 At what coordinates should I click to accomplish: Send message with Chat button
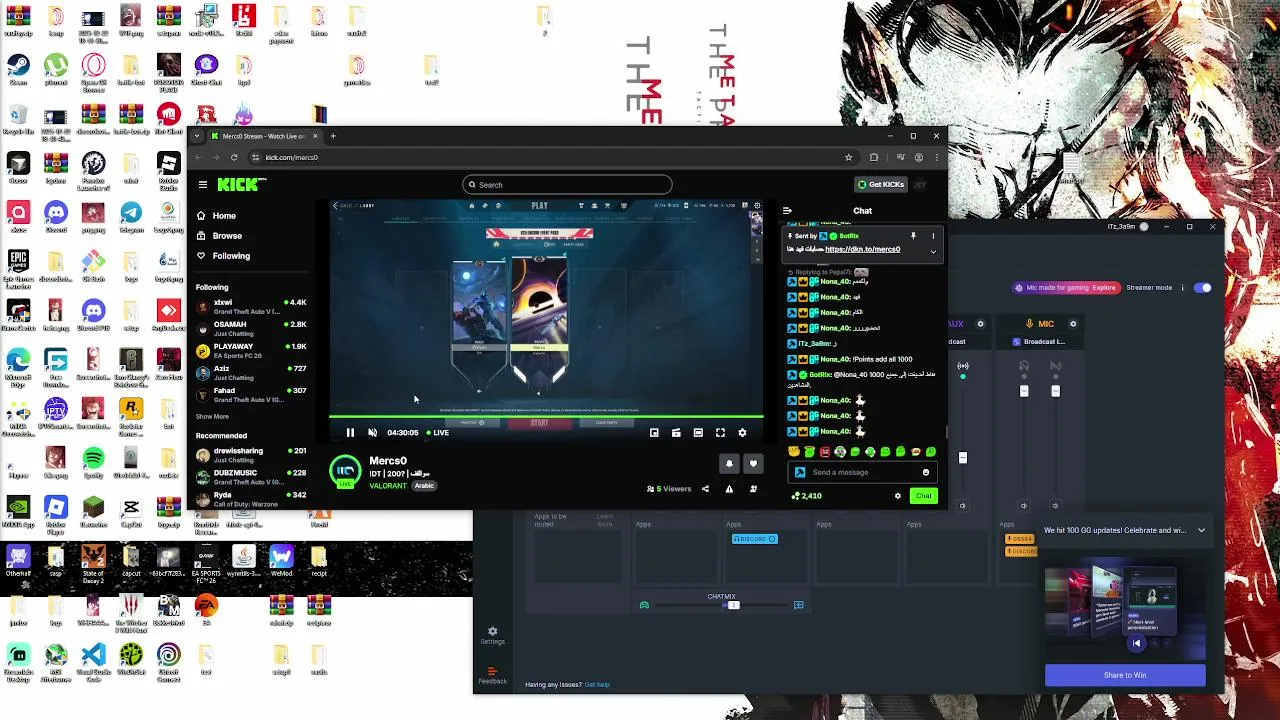923,496
